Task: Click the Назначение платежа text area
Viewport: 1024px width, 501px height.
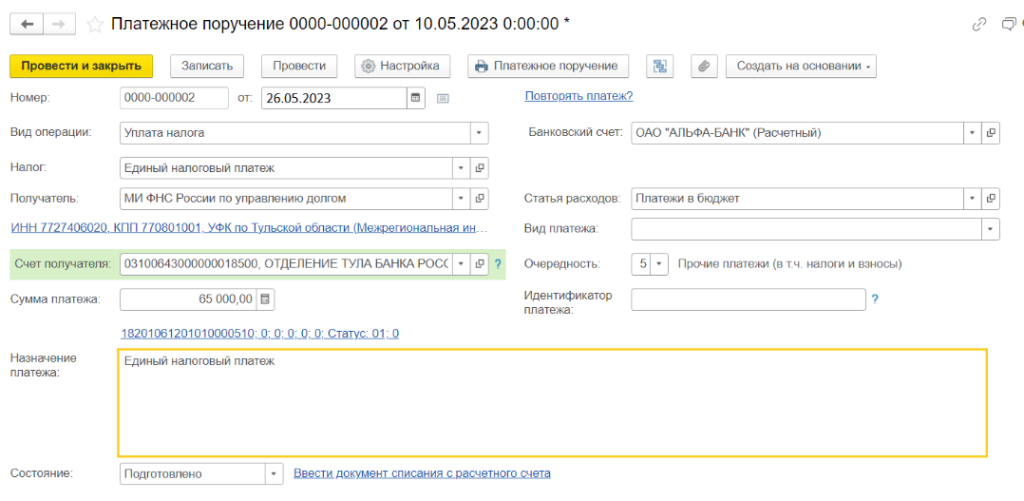Action: [x=552, y=402]
